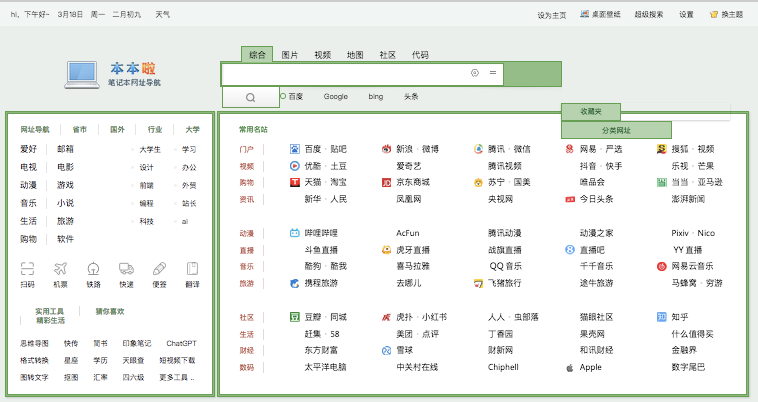The height and width of the screenshot is (402, 758).
Task: Click the Apple logo icon
Action: pos(569,368)
